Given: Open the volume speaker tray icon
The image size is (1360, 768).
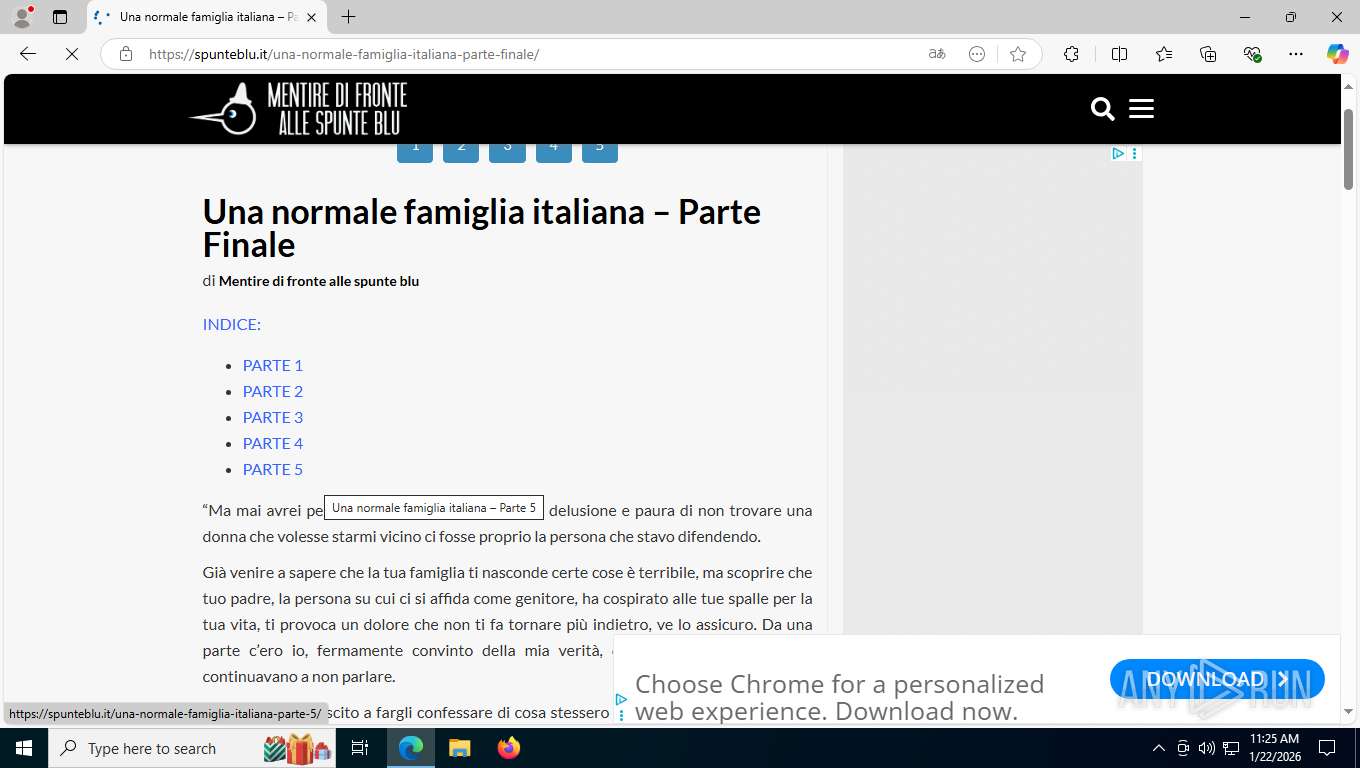Looking at the screenshot, I should 1206,748.
